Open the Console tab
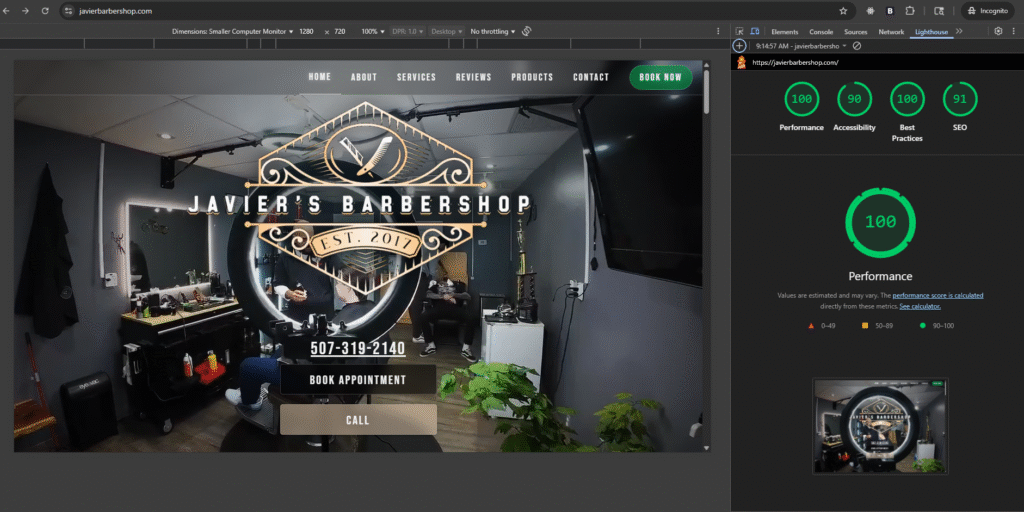1024x512 pixels. pyautogui.click(x=821, y=32)
